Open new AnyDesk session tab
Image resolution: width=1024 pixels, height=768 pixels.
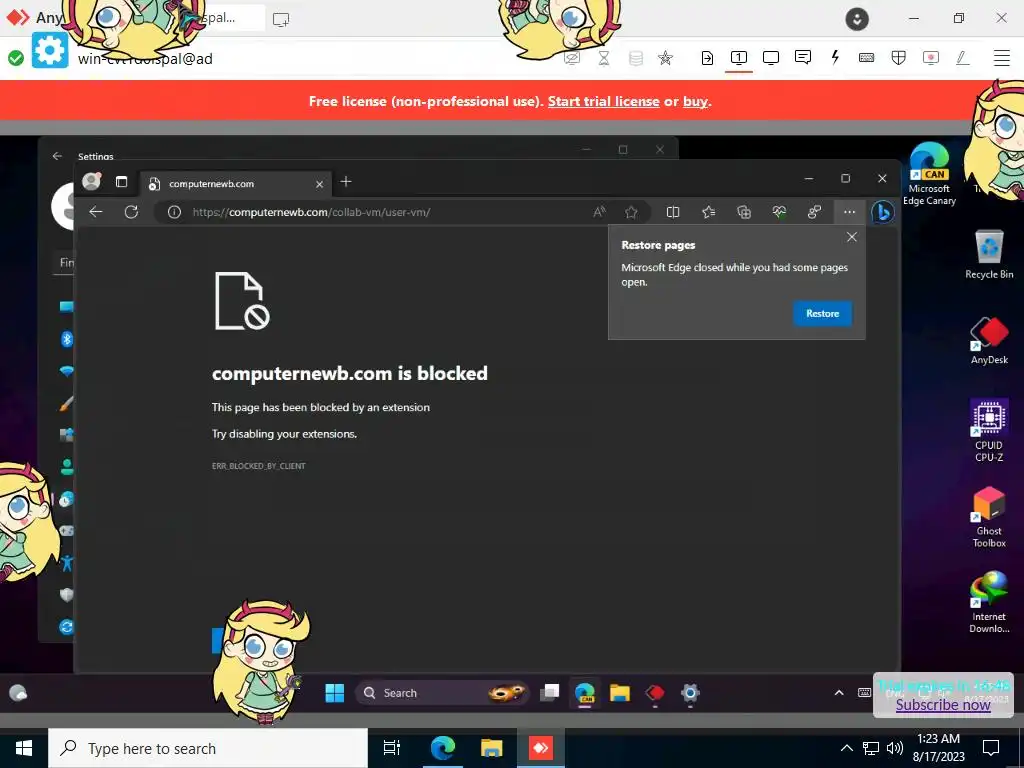pyautogui.click(x=281, y=19)
